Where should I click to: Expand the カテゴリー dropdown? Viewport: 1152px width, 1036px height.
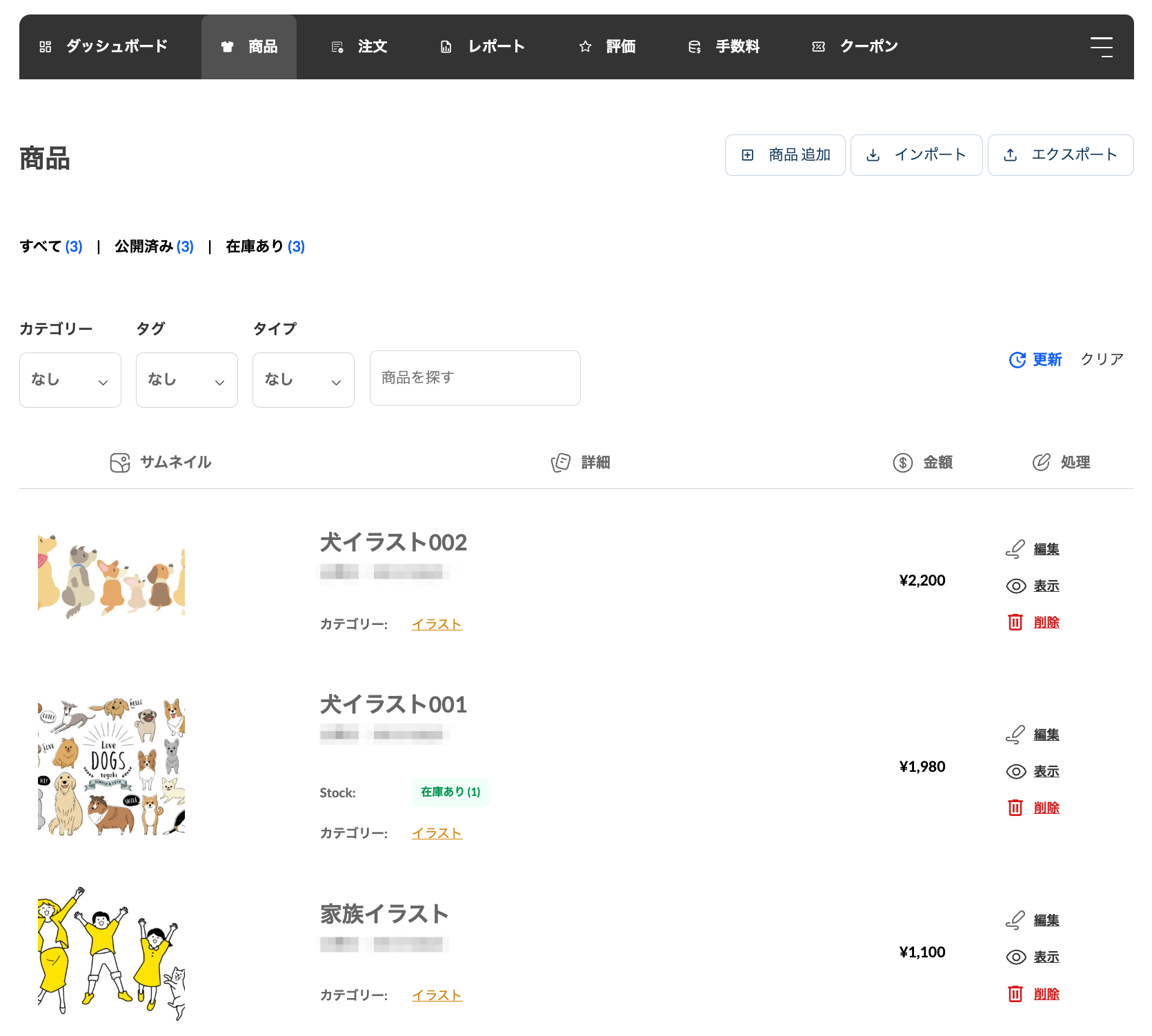pos(70,380)
